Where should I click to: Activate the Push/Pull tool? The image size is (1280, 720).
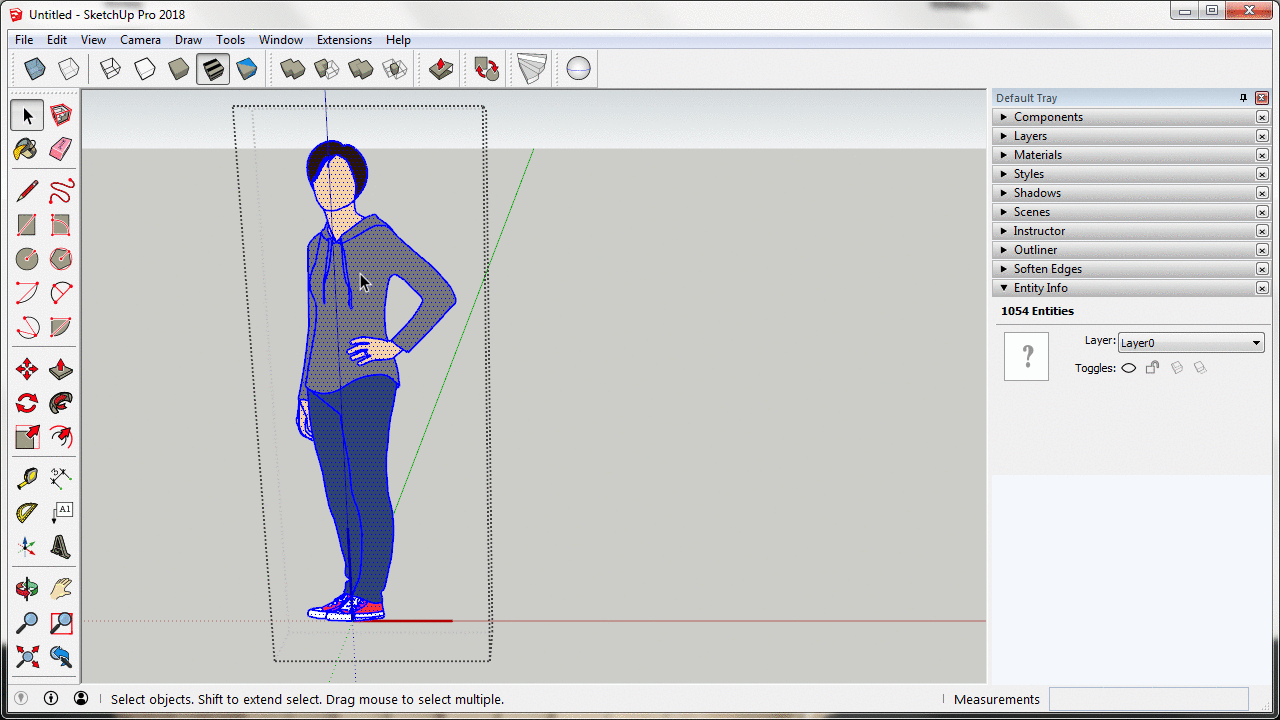[x=61, y=370]
